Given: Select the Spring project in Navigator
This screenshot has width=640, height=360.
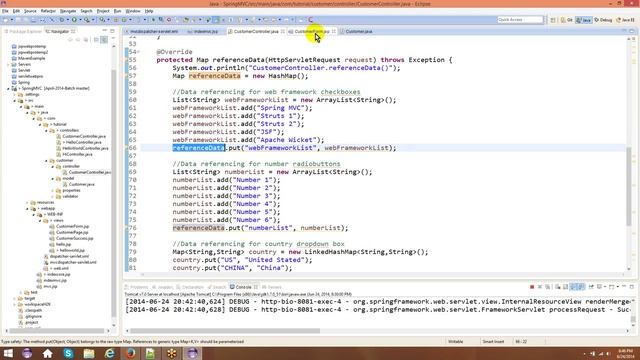Looking at the screenshot, I should pos(20,82).
